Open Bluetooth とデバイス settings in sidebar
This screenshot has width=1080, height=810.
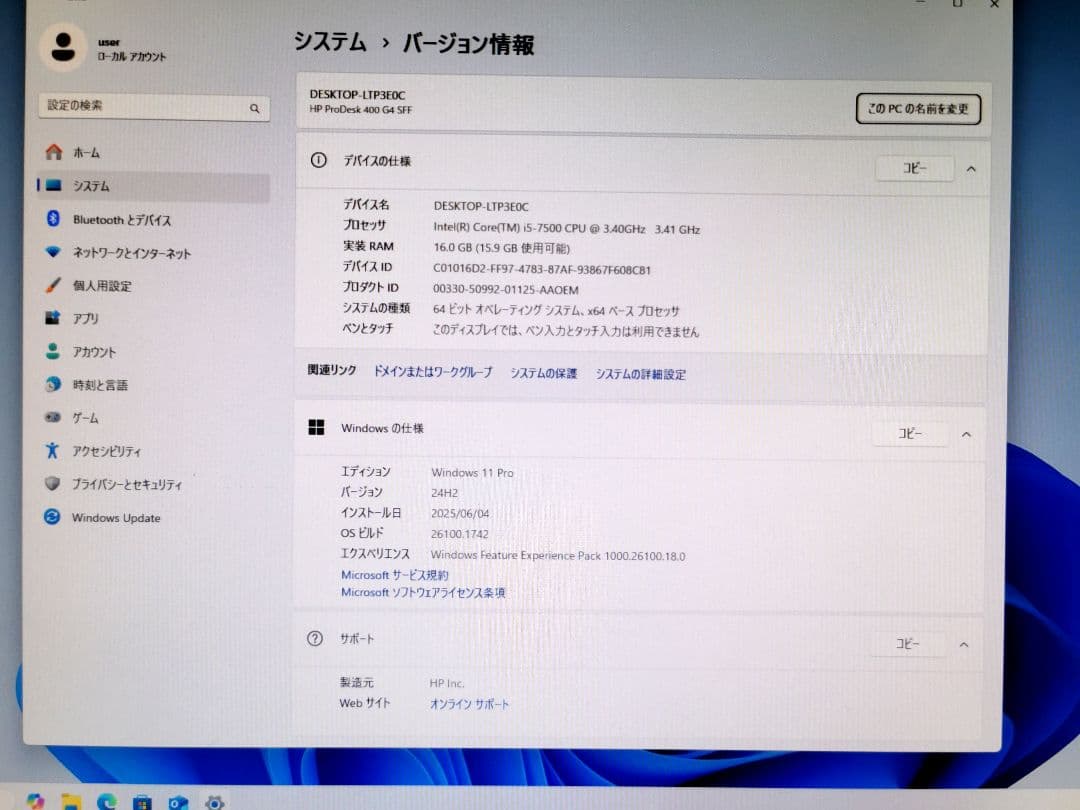pyautogui.click(x=120, y=219)
